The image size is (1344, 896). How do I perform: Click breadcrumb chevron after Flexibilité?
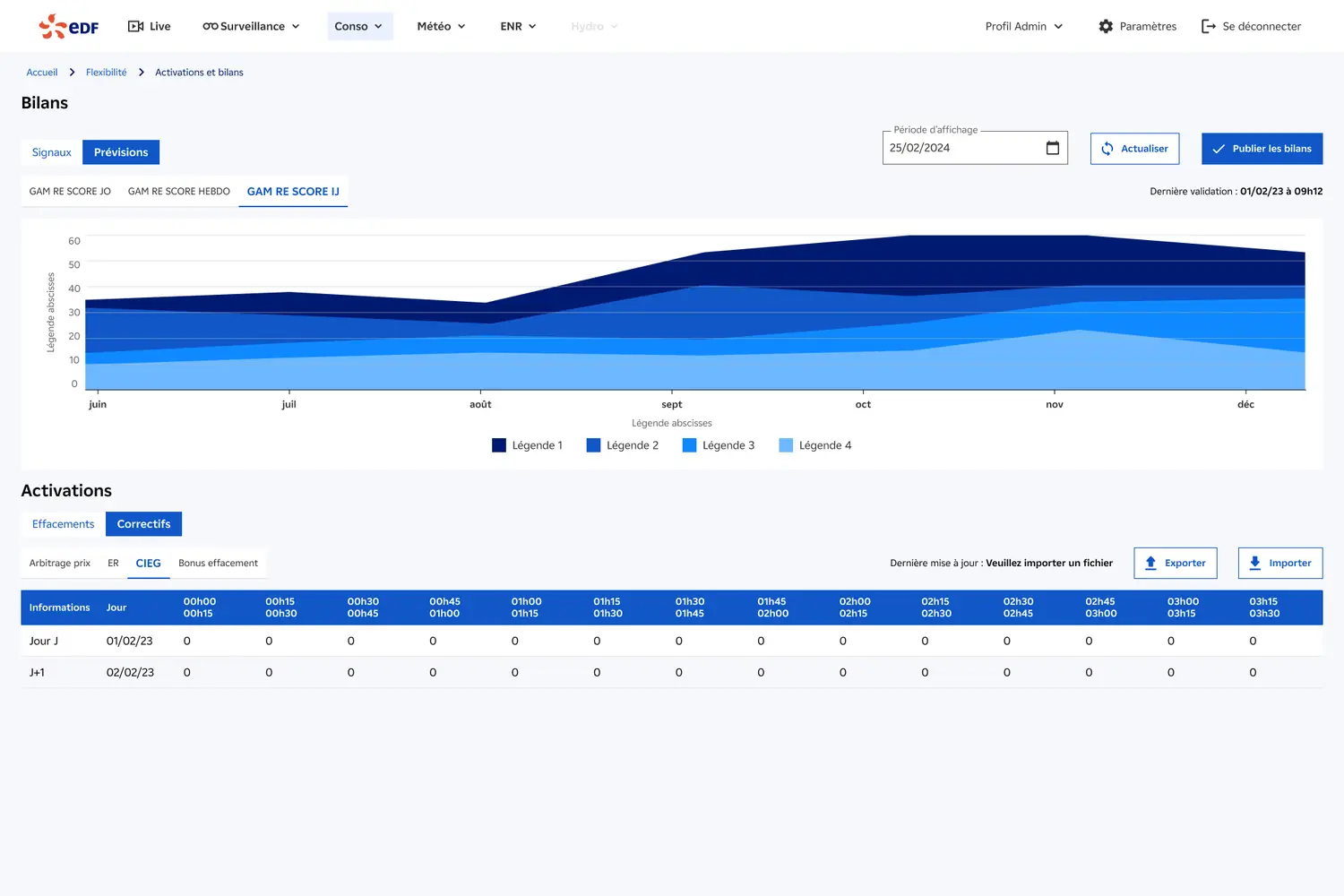(142, 73)
